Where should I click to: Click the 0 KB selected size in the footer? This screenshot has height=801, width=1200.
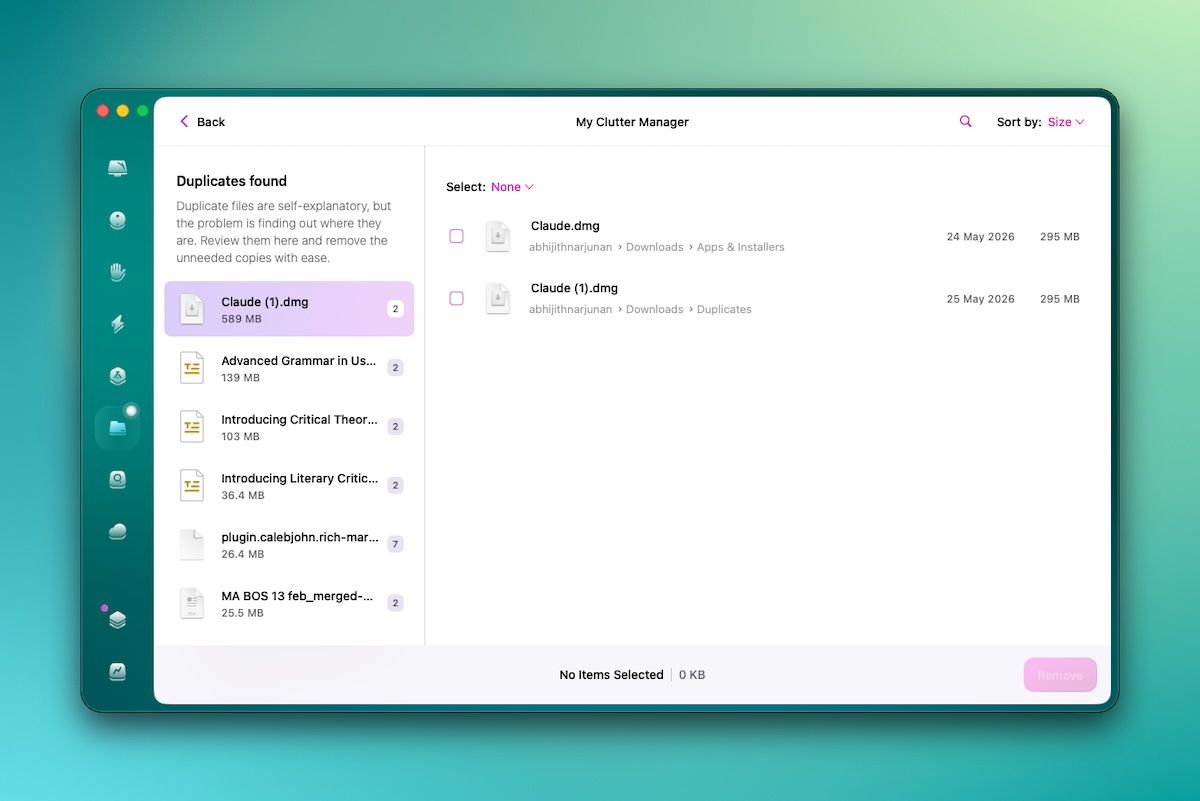pos(692,675)
